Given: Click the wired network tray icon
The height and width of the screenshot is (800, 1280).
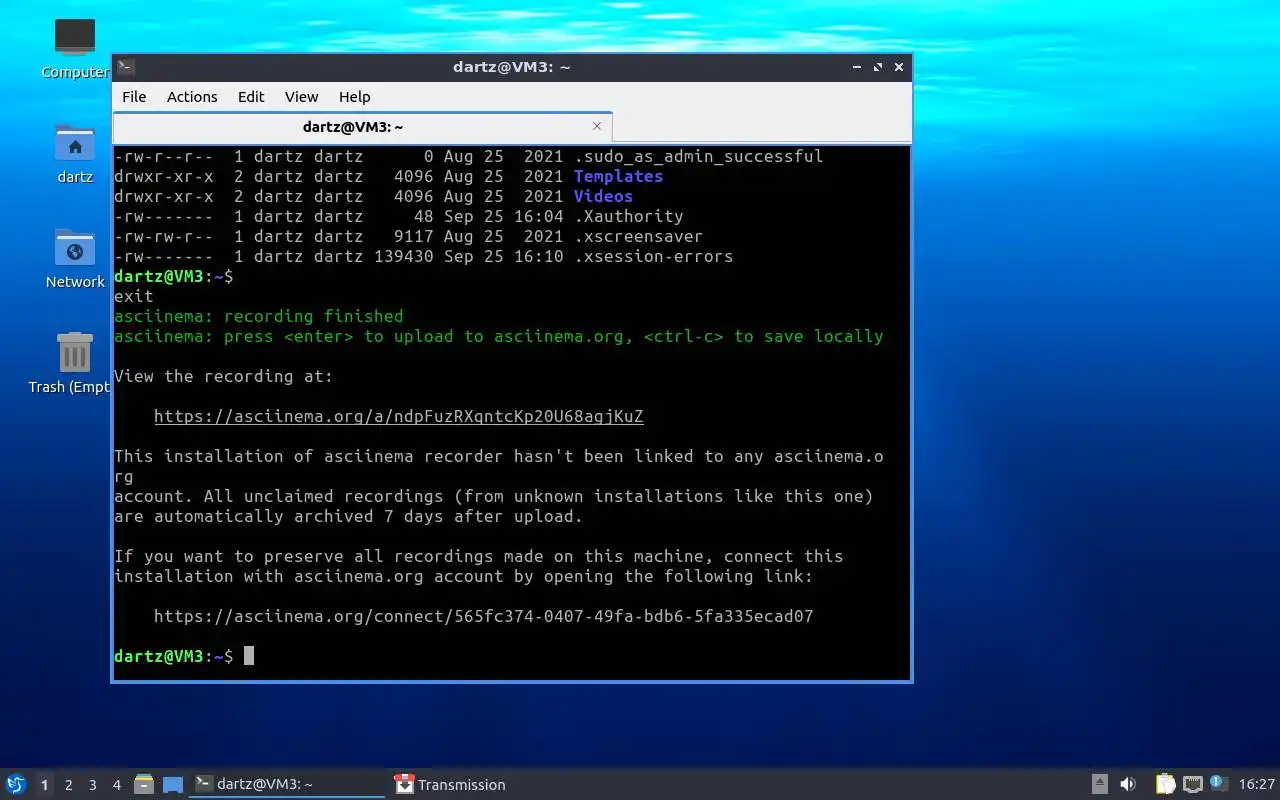Looking at the screenshot, I should 1192,785.
